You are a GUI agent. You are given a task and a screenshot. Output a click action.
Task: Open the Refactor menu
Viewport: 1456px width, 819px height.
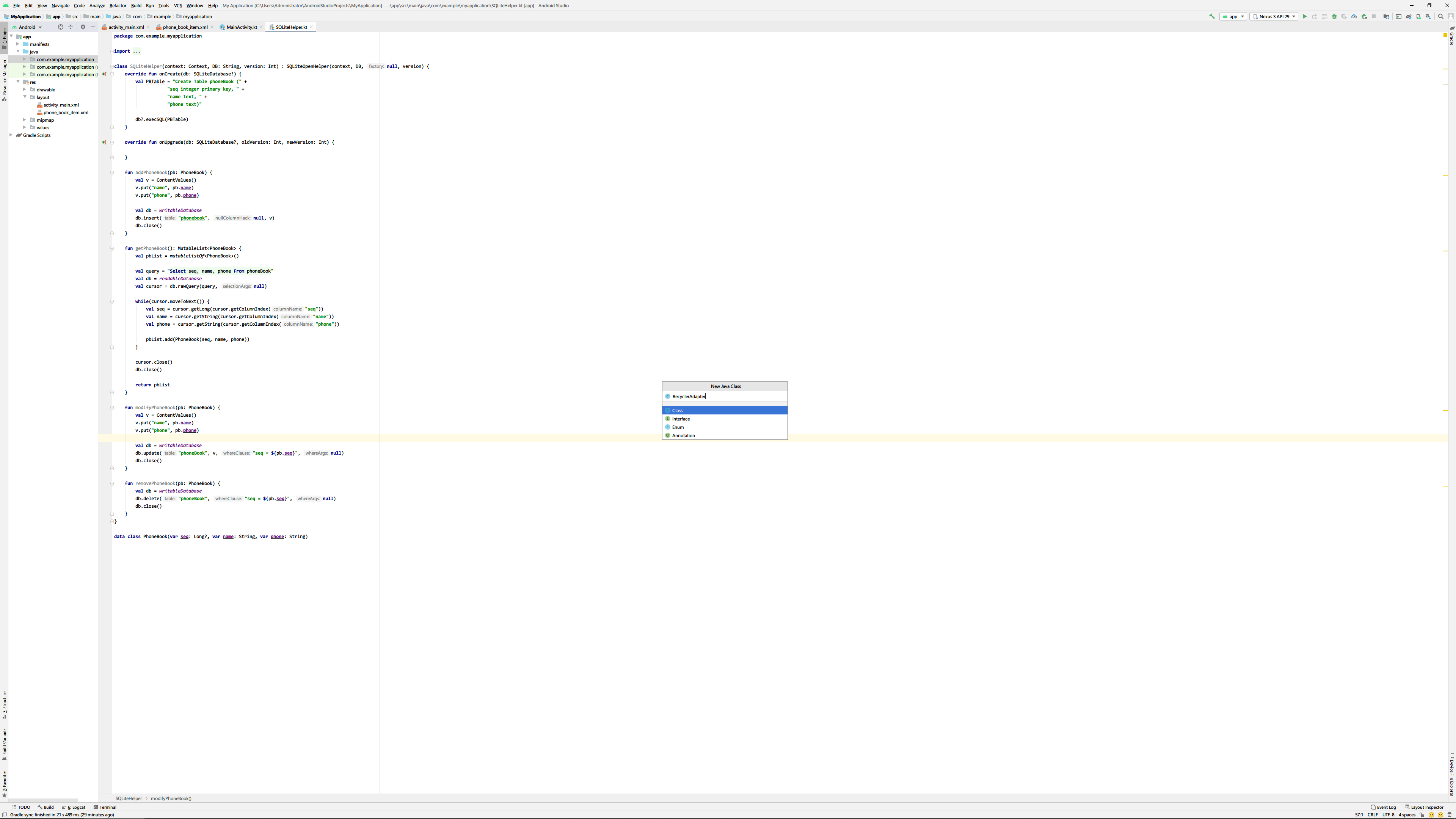(118, 6)
